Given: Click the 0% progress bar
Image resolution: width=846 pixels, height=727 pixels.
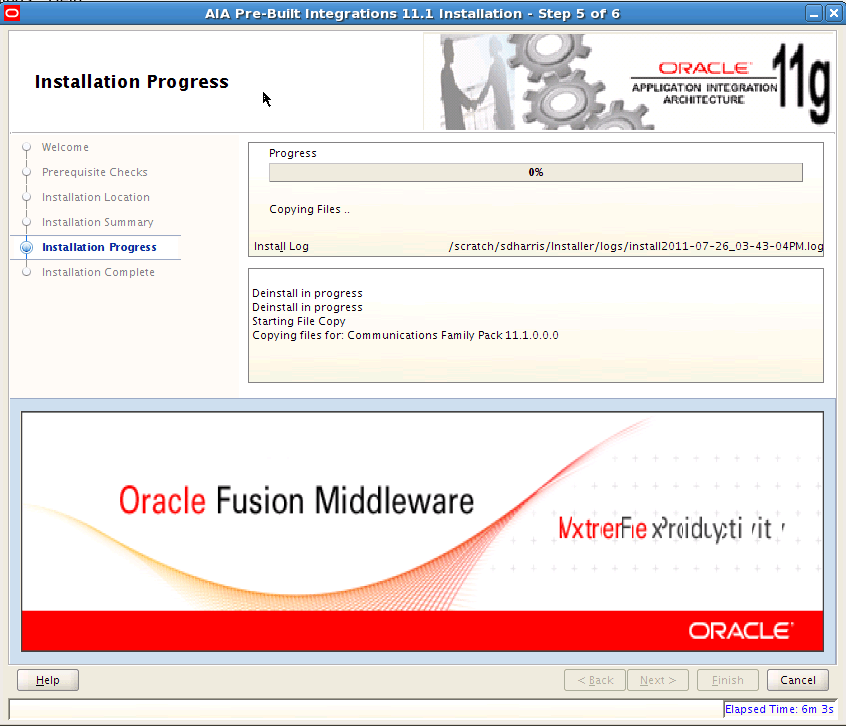Looking at the screenshot, I should tap(535, 172).
